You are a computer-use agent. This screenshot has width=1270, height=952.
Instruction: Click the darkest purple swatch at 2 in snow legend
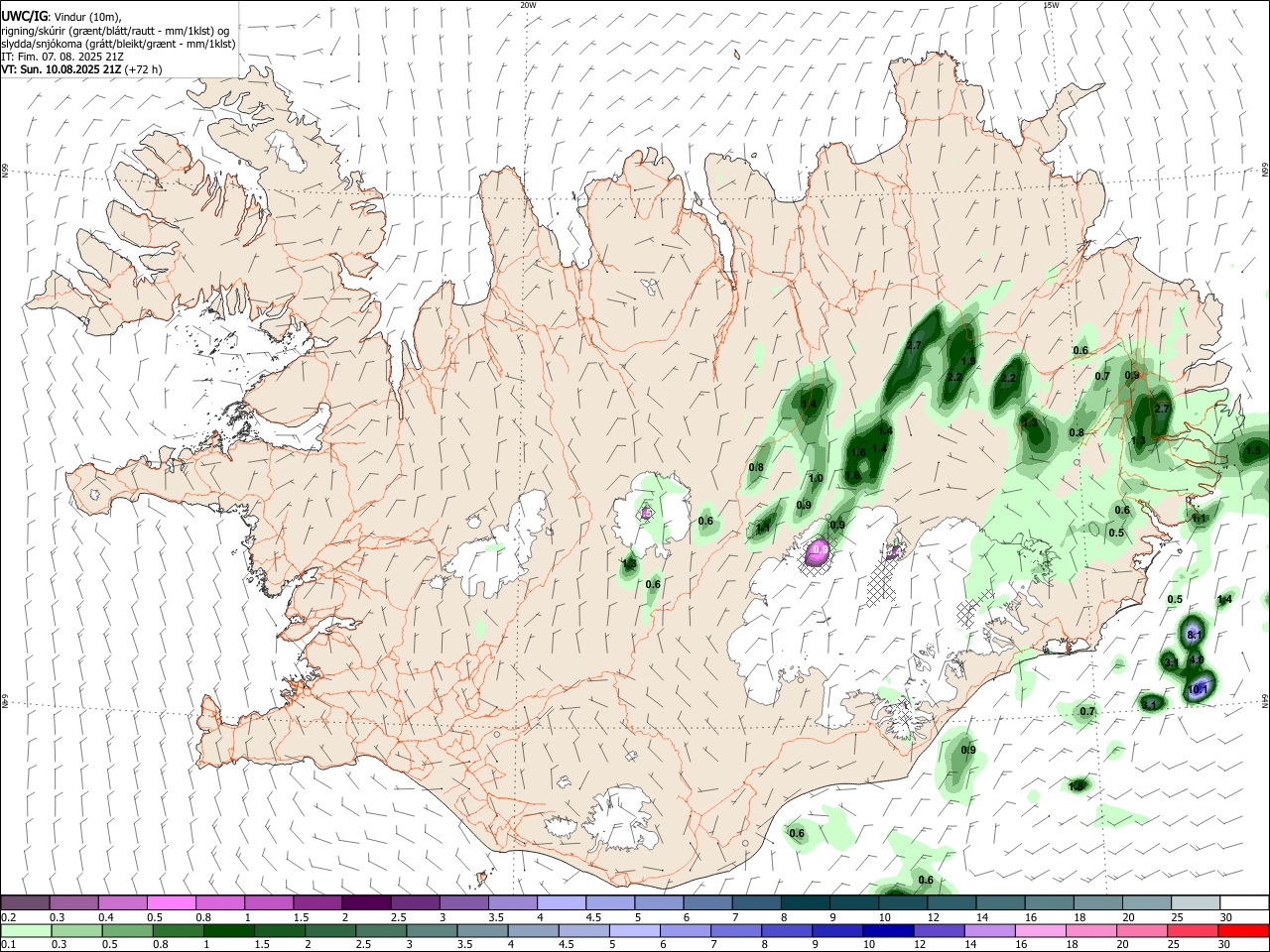[366, 902]
